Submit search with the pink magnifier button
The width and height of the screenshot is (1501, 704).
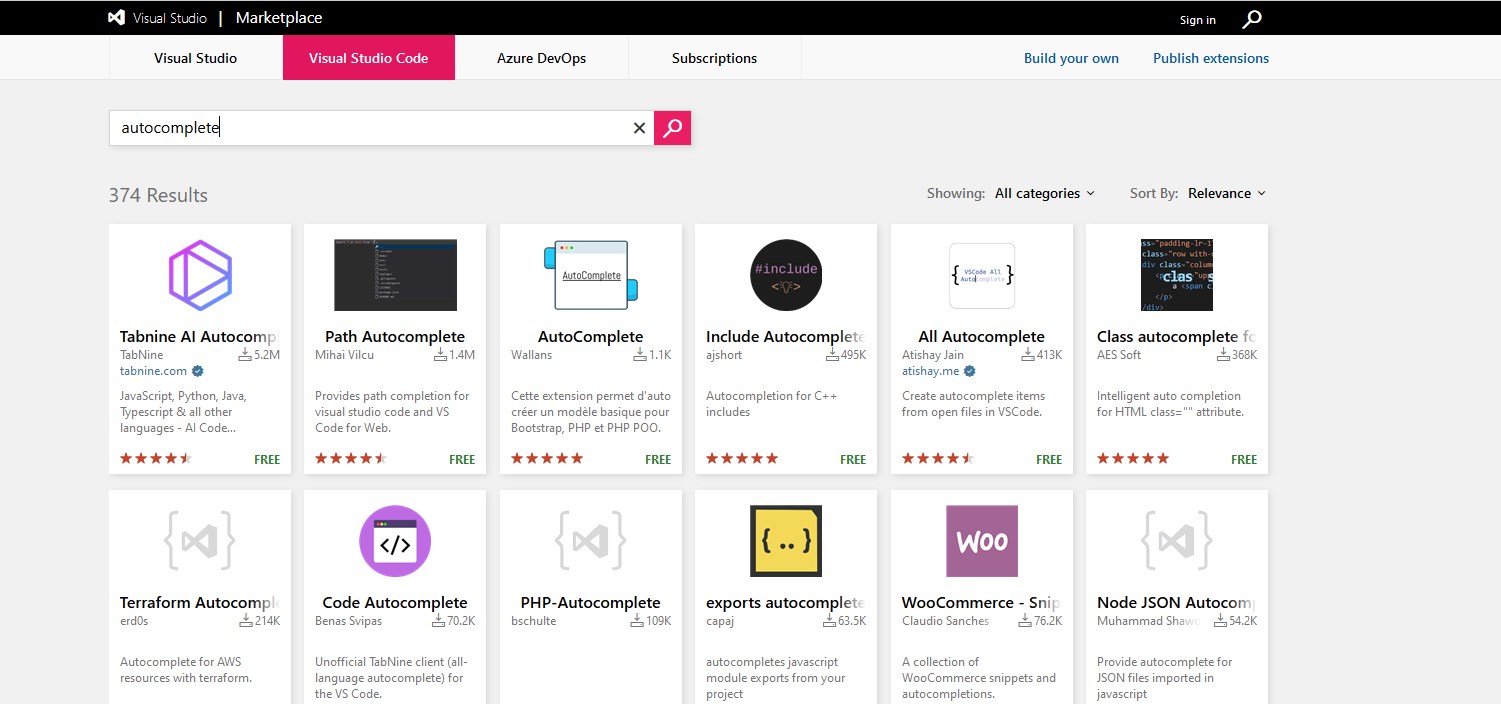pos(673,128)
